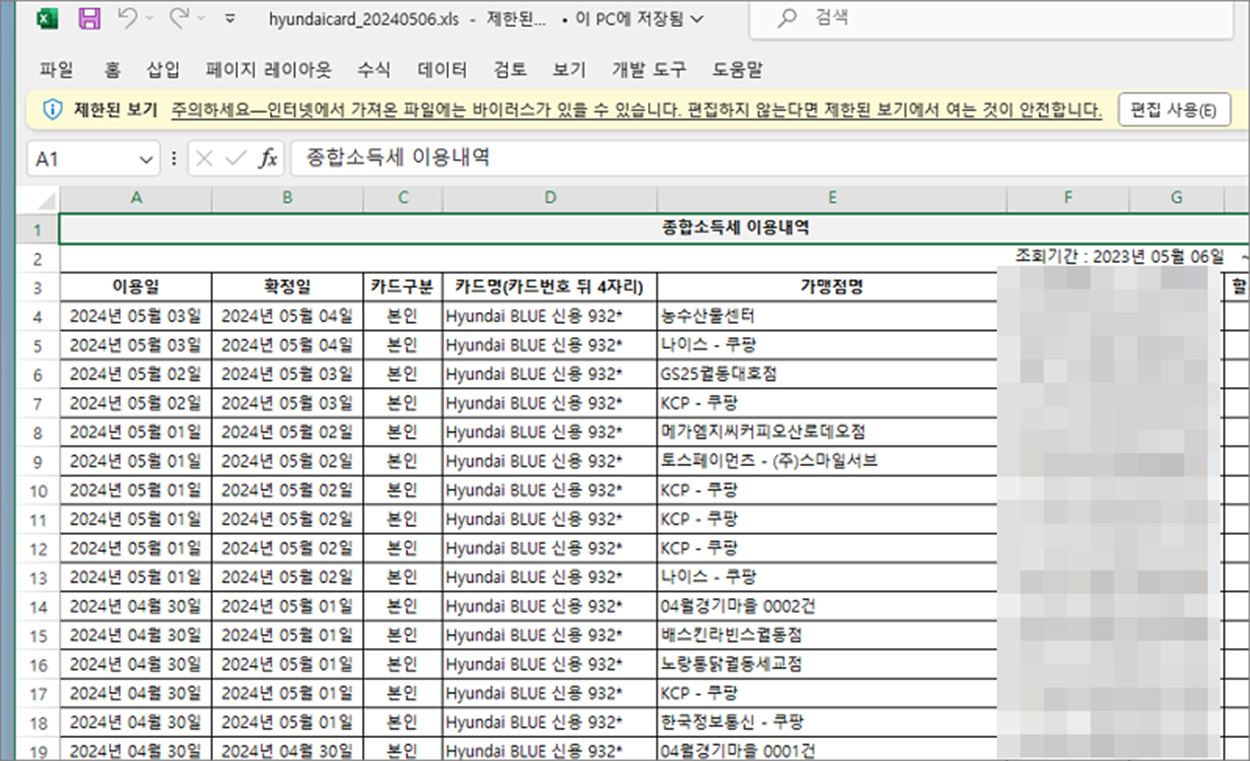Click the 확정일 header cell
Image resolution: width=1250 pixels, height=761 pixels.
click(287, 287)
